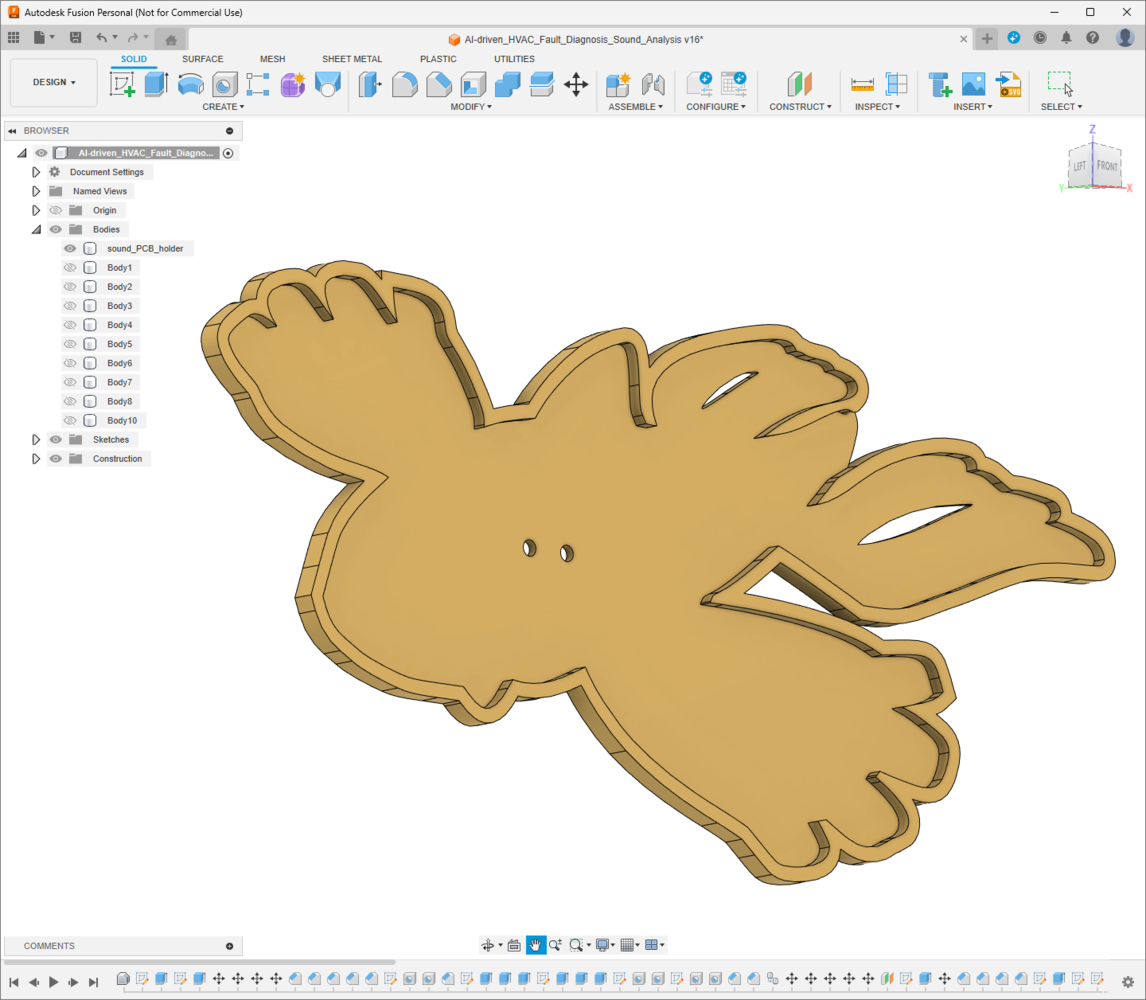Collapse the Bodies folder
This screenshot has height=1000, width=1146.
pyautogui.click(x=36, y=230)
